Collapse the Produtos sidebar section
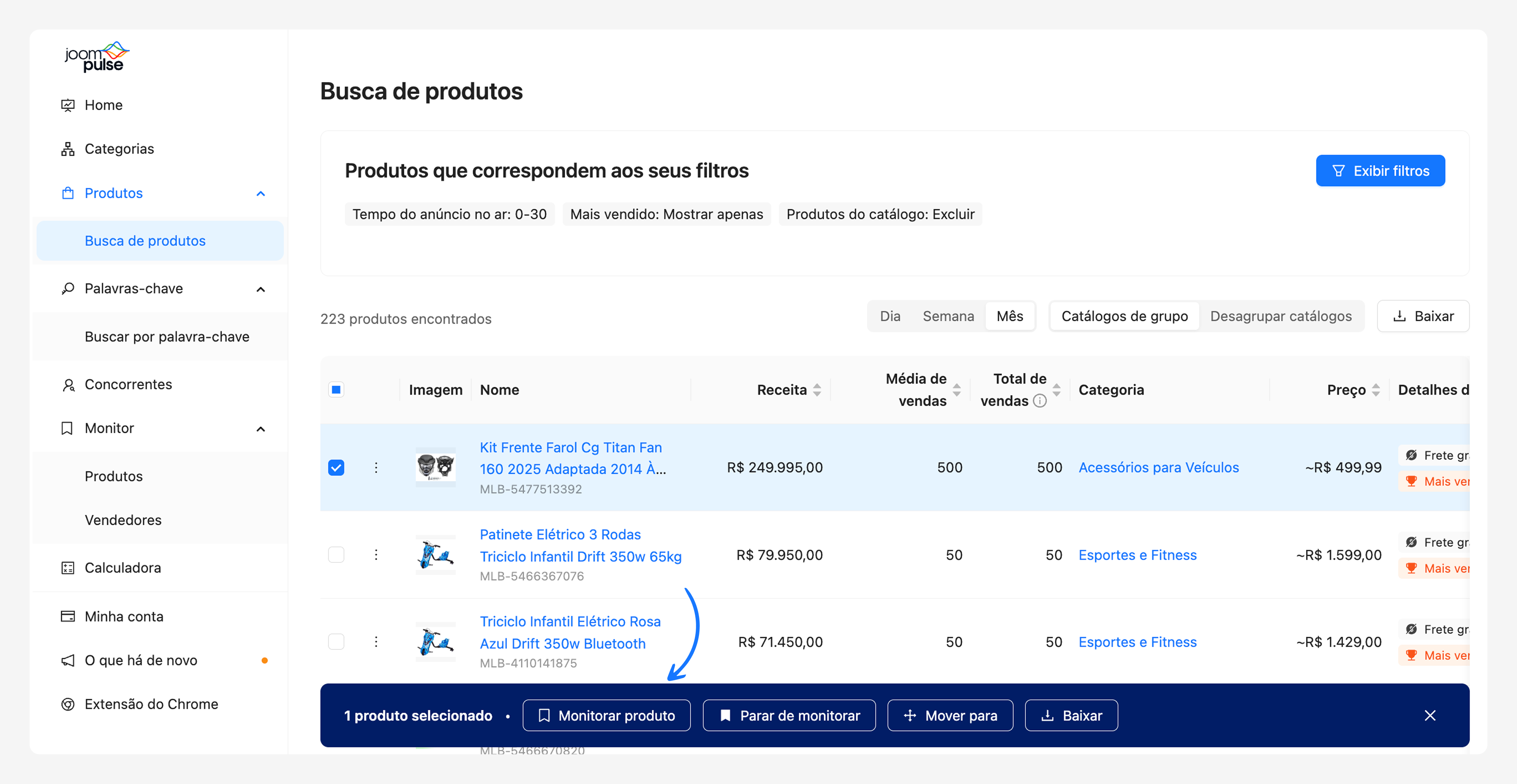 click(x=261, y=194)
